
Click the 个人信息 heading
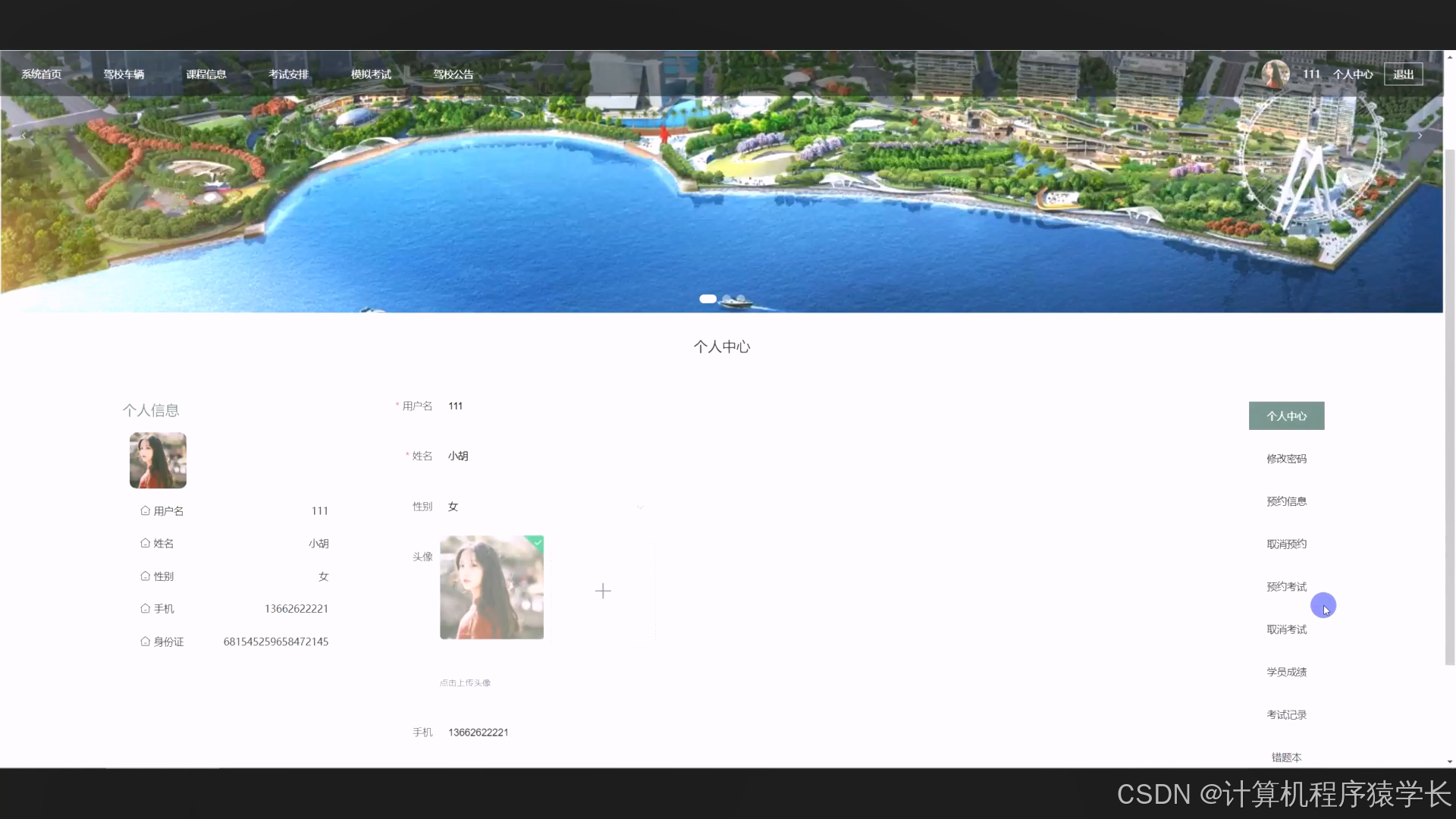click(x=151, y=410)
